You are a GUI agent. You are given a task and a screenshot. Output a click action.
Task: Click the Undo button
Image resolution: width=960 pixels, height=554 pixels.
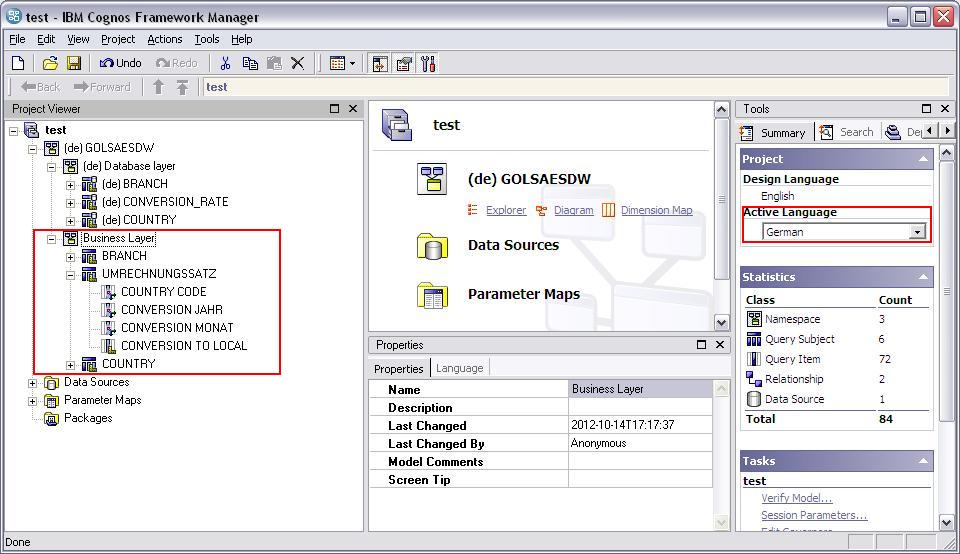coord(121,63)
